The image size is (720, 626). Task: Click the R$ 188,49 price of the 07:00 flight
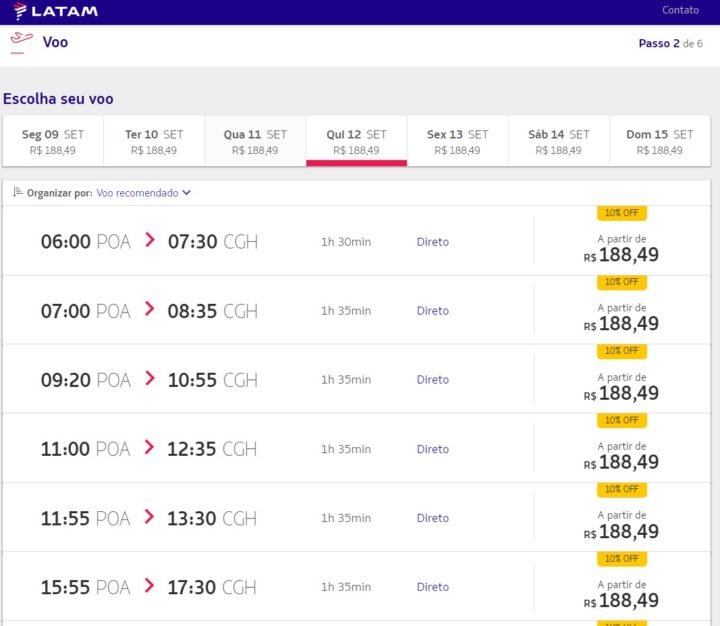pyautogui.click(x=621, y=324)
